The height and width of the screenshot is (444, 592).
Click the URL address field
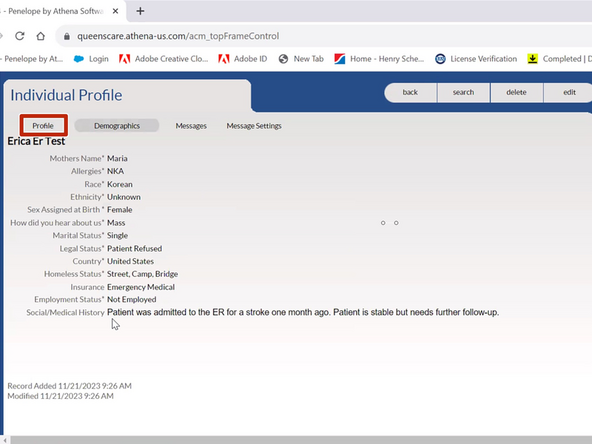click(x=325, y=36)
